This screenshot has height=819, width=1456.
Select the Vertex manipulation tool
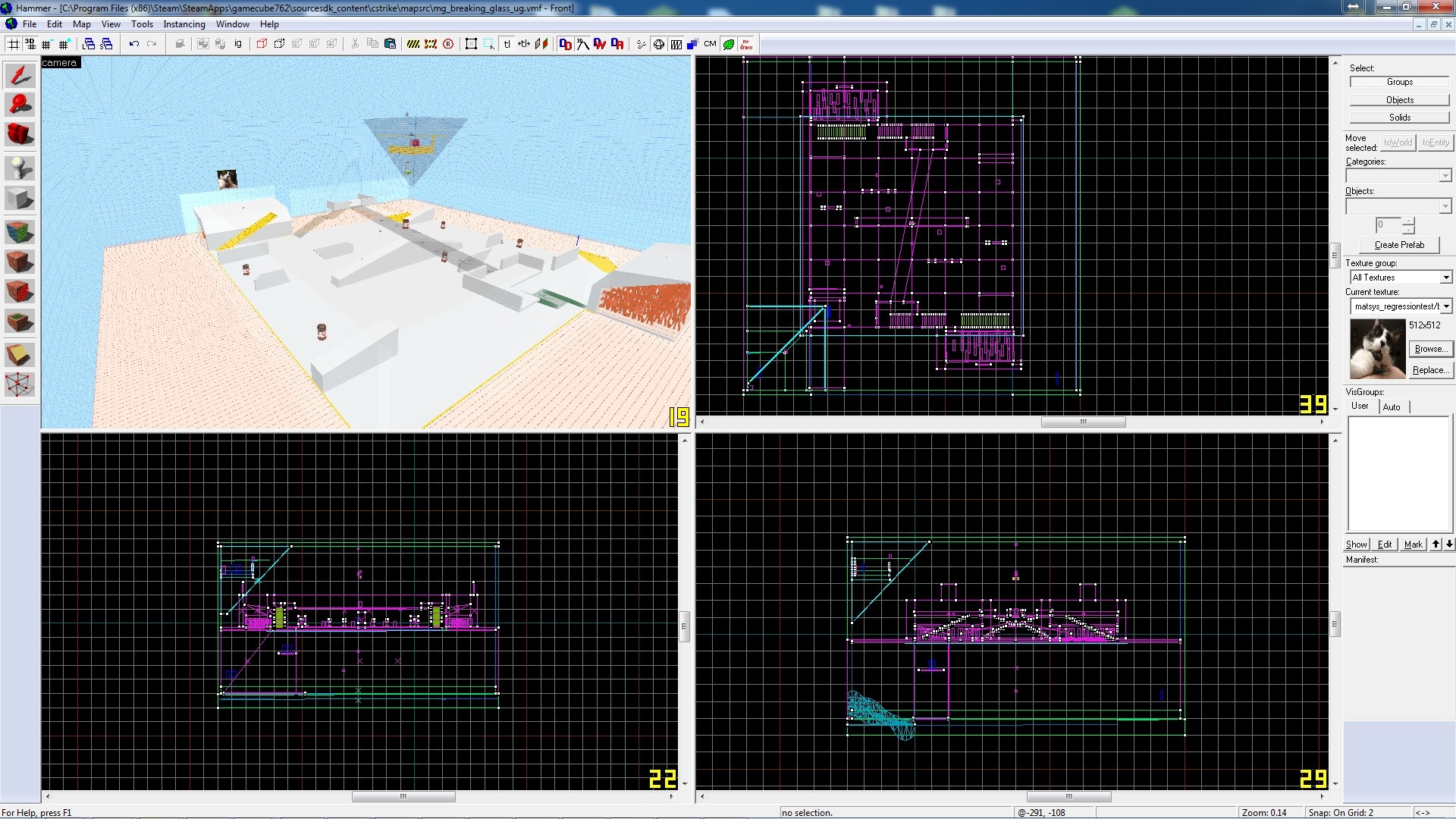click(x=20, y=384)
